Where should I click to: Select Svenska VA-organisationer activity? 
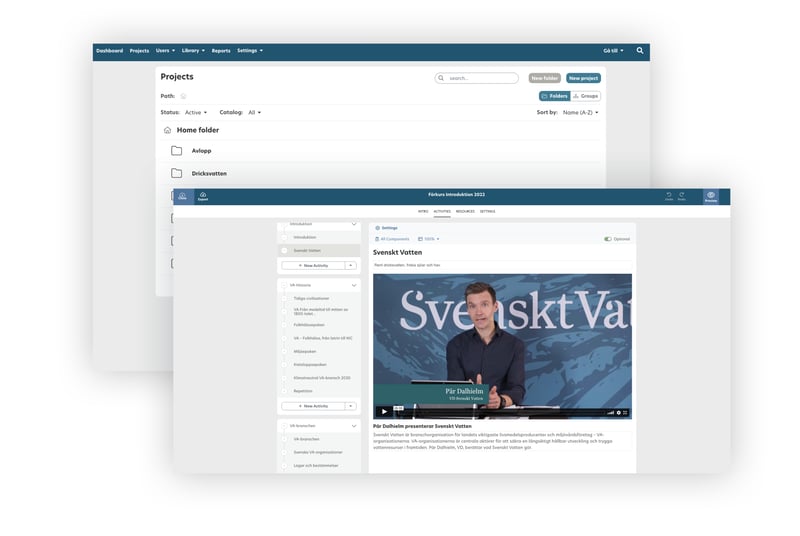tap(318, 452)
